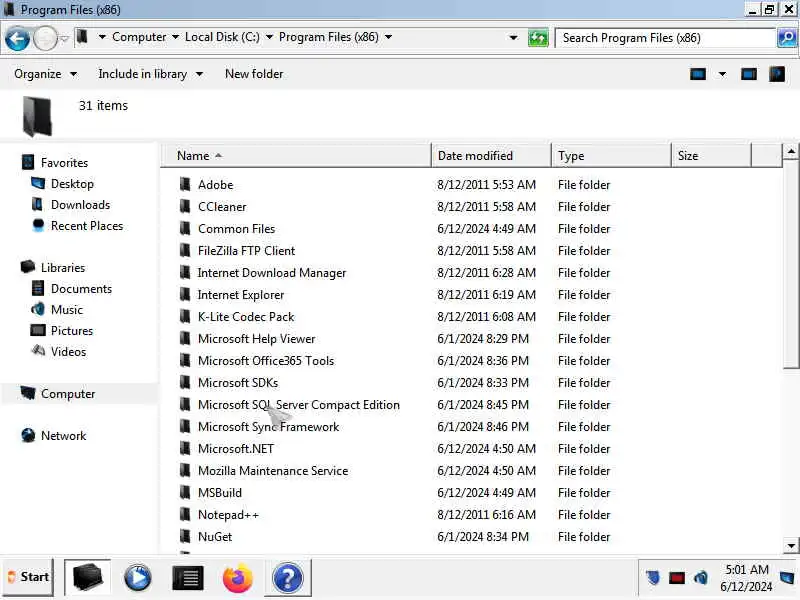Open Windows Media Player from taskbar
This screenshot has width=800, height=600.
(x=138, y=578)
